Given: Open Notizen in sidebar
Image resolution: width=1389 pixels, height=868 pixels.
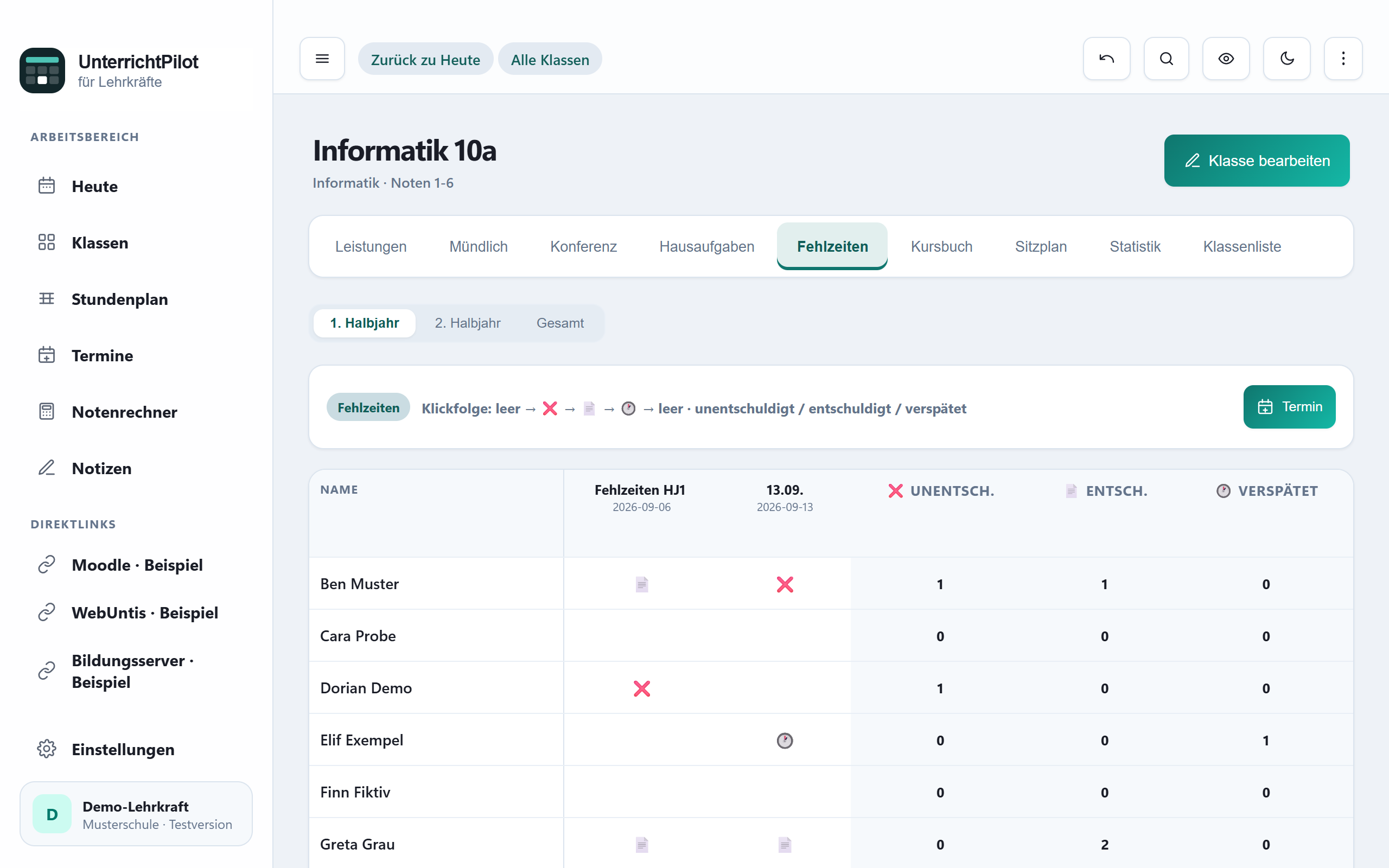Looking at the screenshot, I should coord(136,468).
